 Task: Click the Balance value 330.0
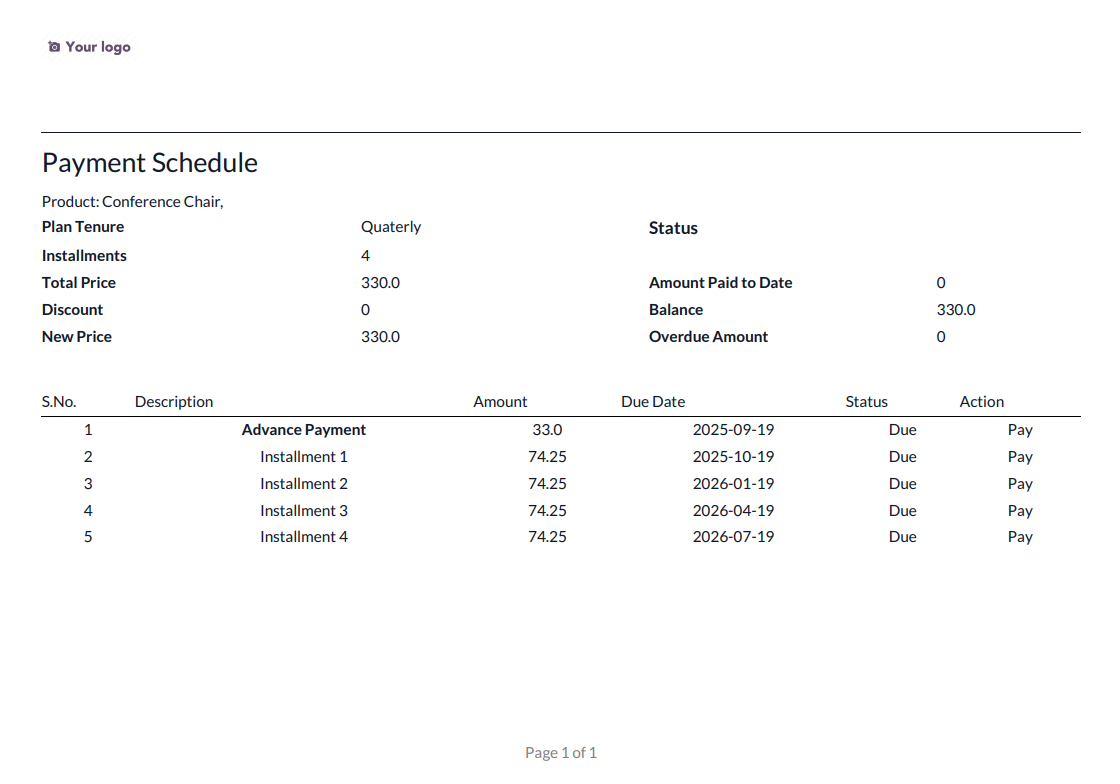pos(956,310)
